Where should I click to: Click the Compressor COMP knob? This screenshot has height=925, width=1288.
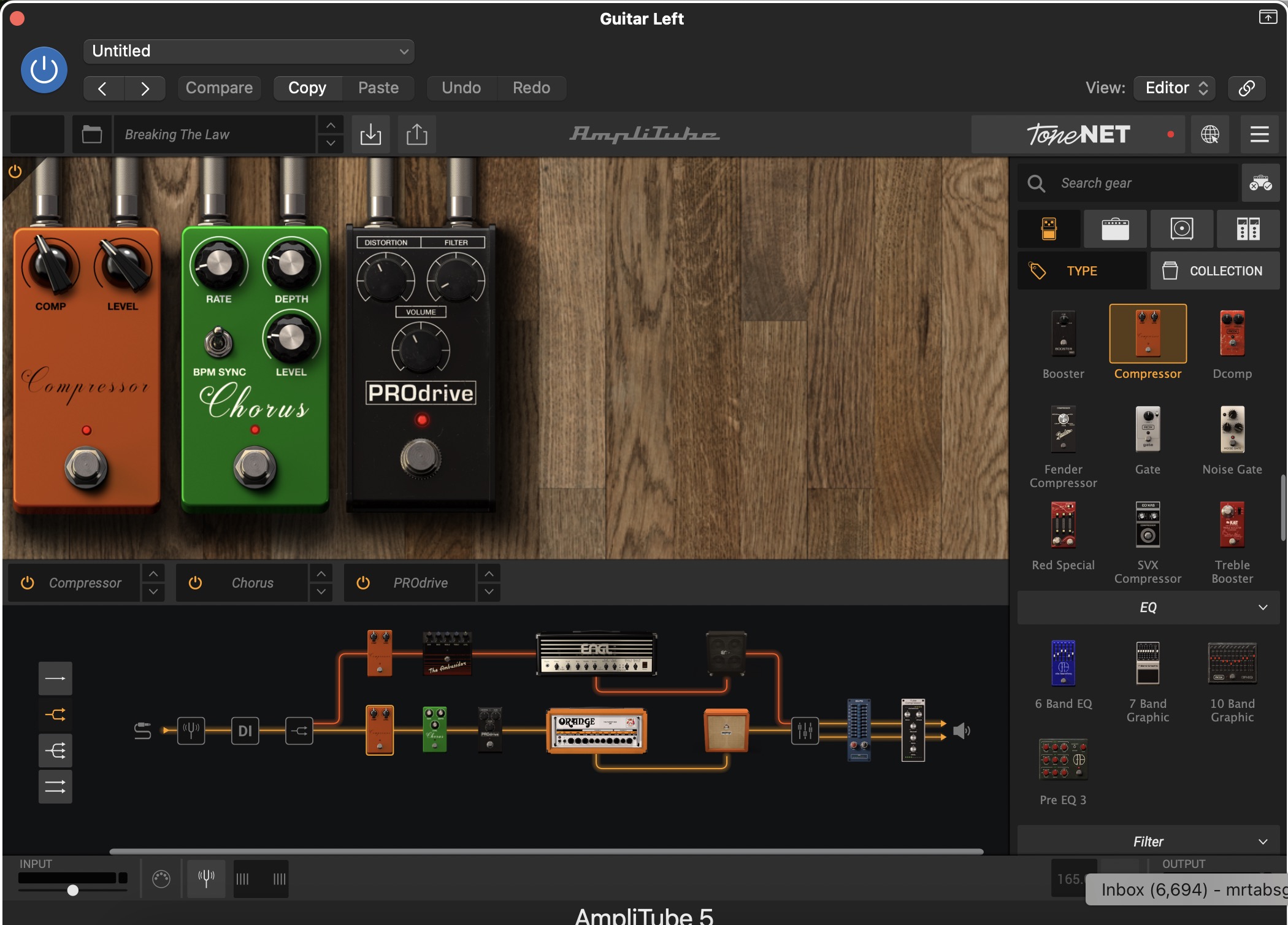pyautogui.click(x=51, y=267)
